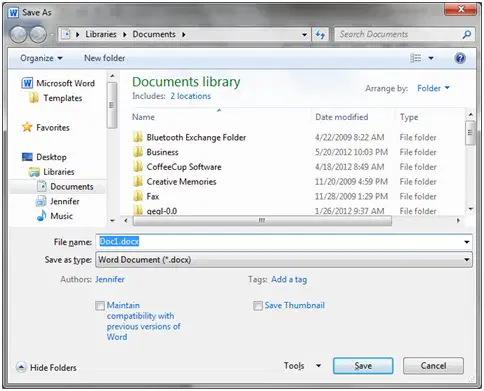Screen dimensions: 484x391
Task: Click the Hide Folders arrow icon
Action: [21, 367]
